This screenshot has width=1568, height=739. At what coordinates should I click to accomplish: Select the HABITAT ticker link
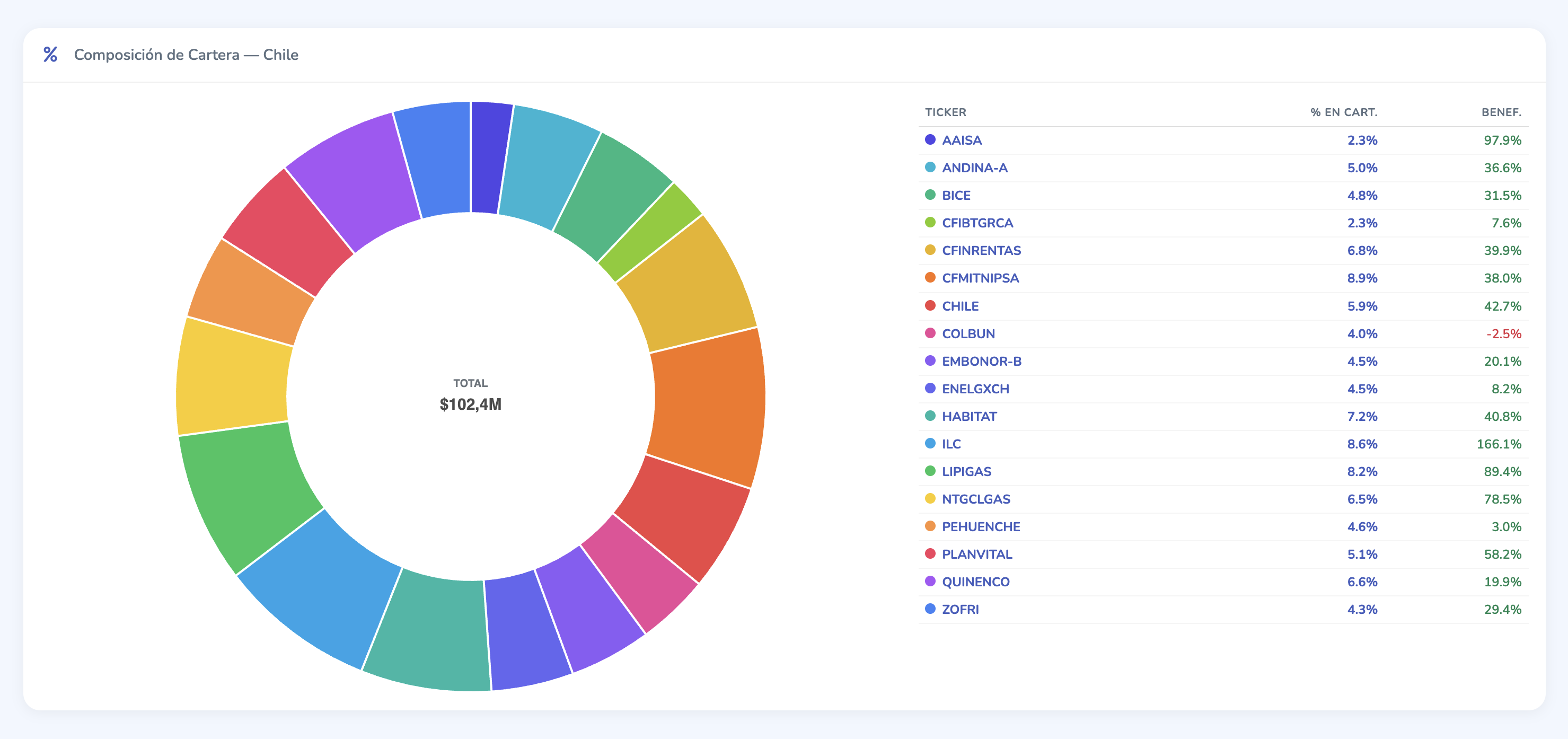[x=969, y=416]
